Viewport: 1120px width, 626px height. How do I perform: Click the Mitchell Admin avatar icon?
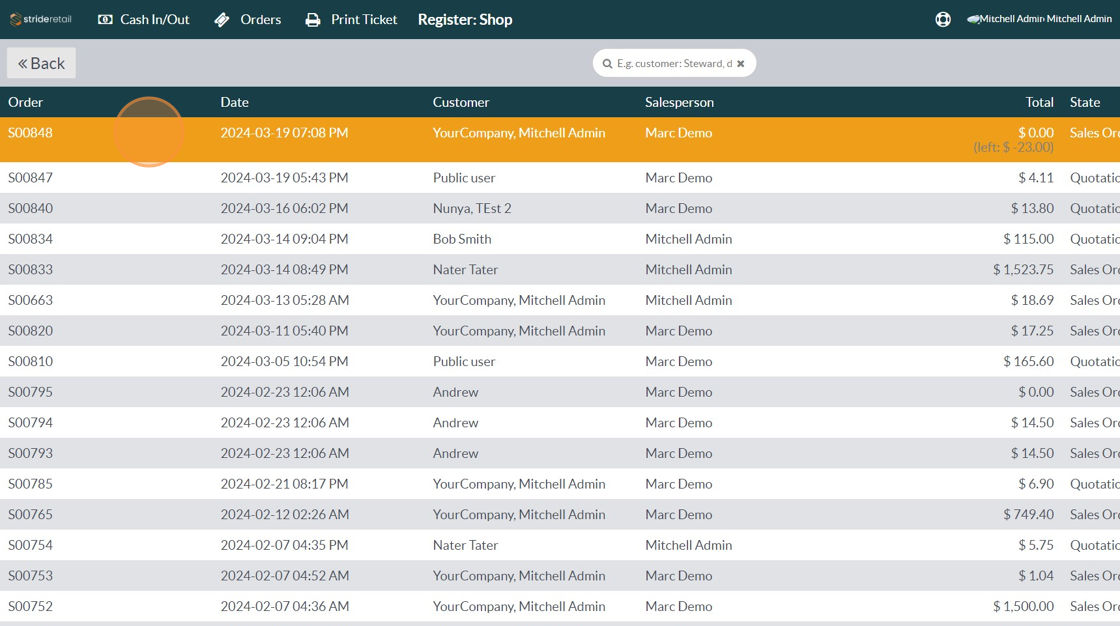(x=973, y=19)
